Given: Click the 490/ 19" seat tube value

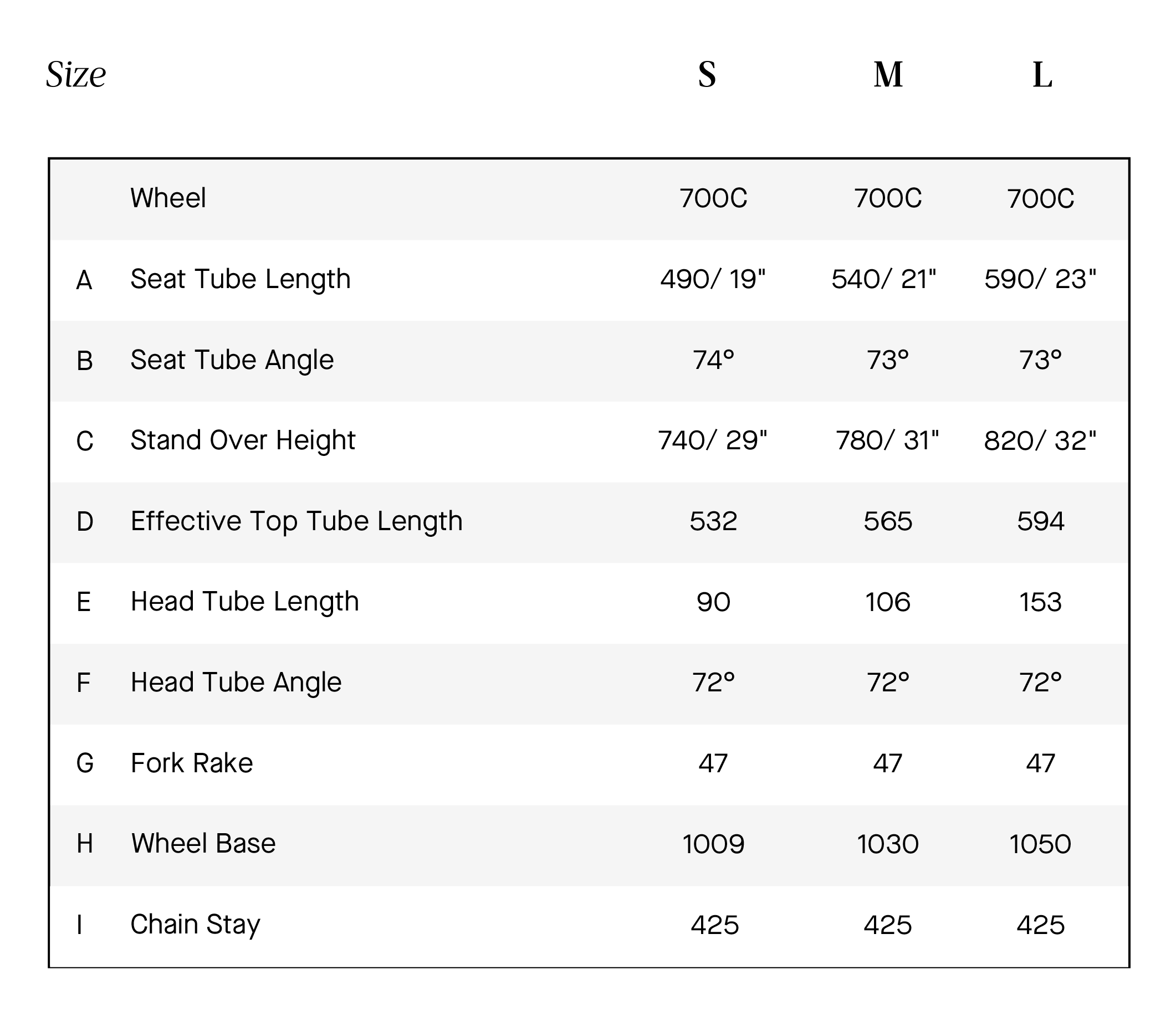Looking at the screenshot, I should coord(713,279).
